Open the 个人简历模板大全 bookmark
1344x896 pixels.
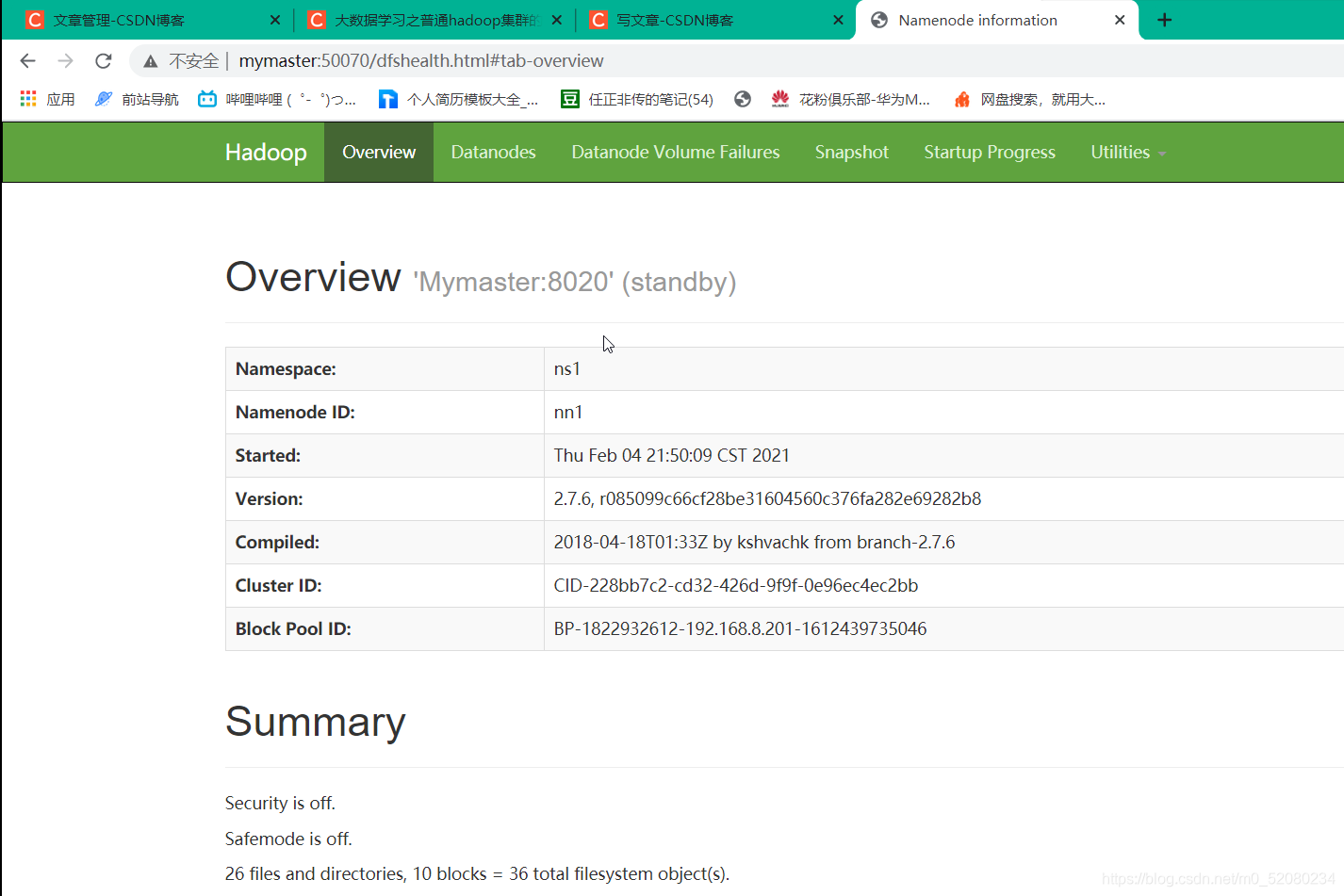[458, 99]
